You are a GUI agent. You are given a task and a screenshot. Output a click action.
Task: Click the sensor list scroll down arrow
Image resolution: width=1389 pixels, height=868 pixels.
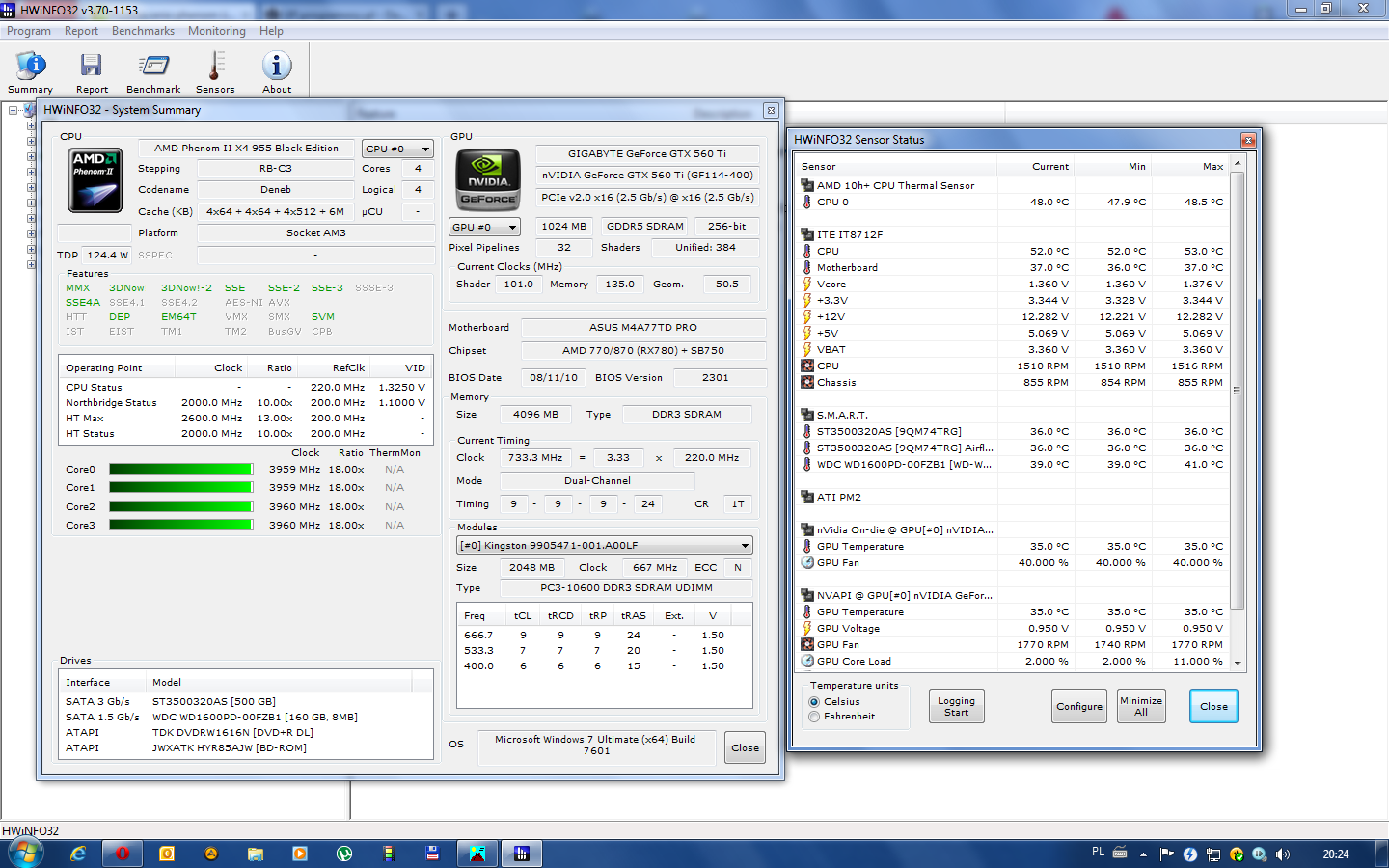pyautogui.click(x=1238, y=664)
